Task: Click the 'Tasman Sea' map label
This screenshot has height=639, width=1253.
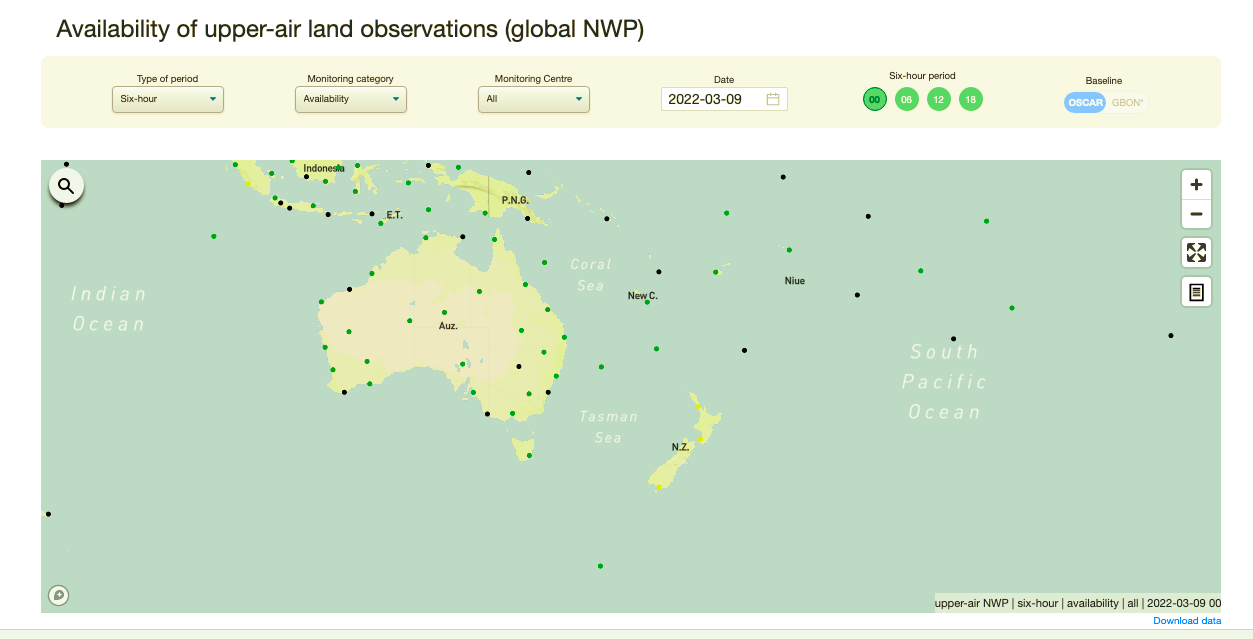Action: (608, 427)
